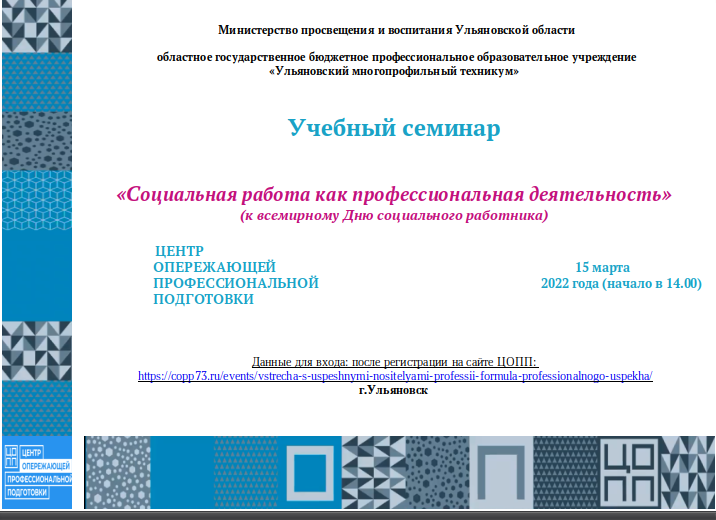Click the triangle mosaic tile at far right of bottom strip
The image size is (716, 520).
(x=688, y=472)
